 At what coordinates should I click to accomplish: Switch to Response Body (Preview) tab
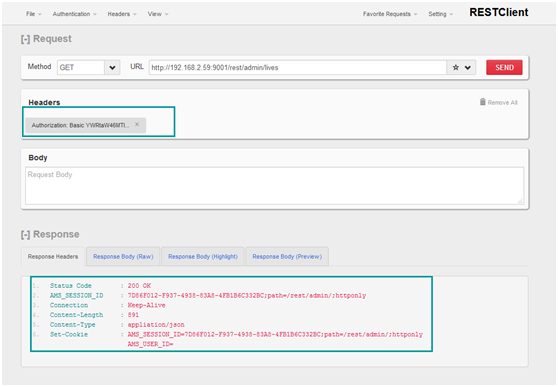click(287, 256)
